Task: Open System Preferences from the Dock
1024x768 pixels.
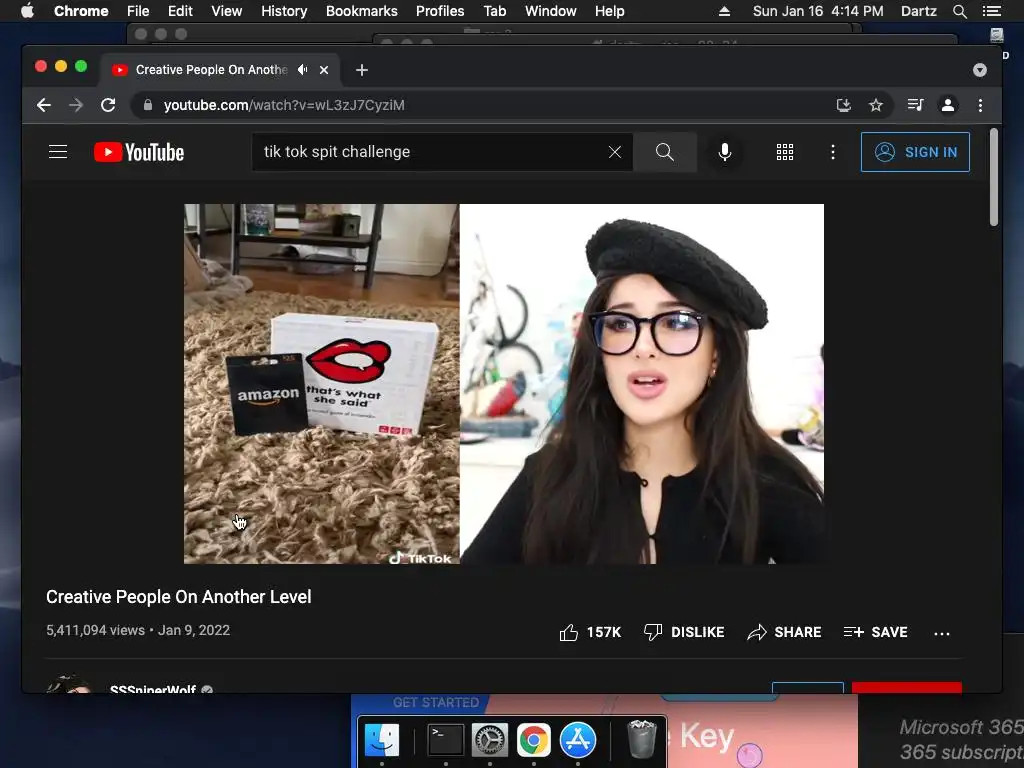Action: [489, 741]
